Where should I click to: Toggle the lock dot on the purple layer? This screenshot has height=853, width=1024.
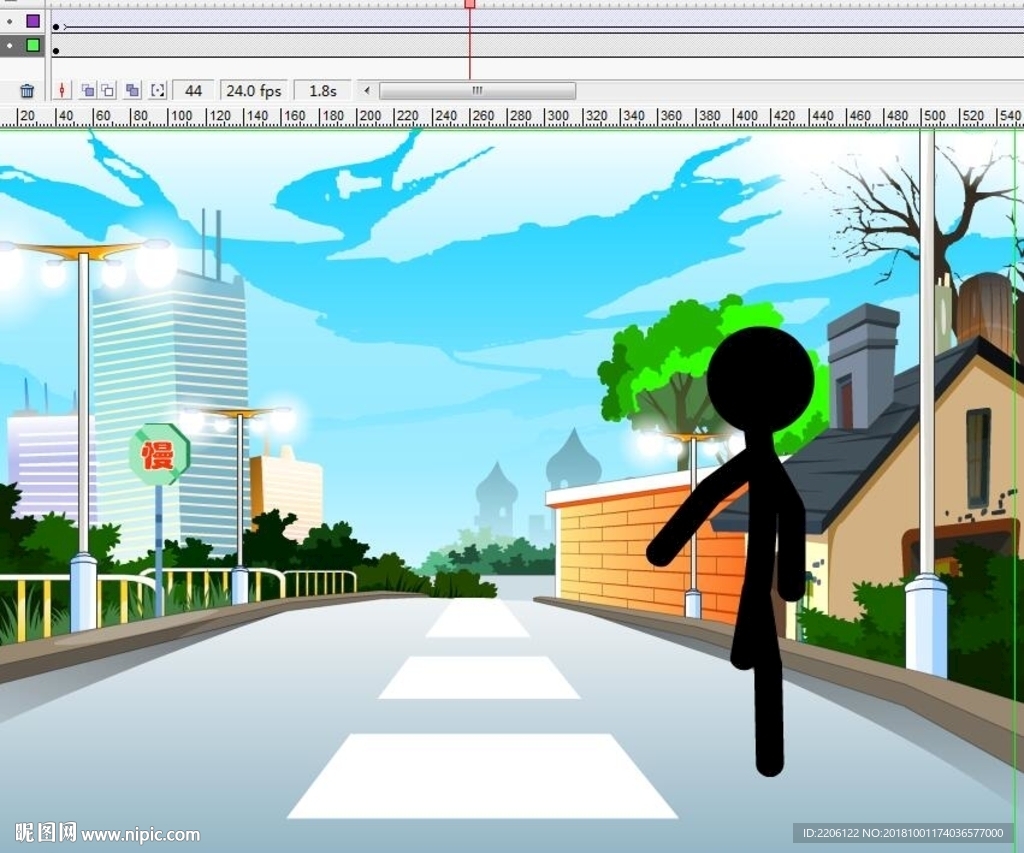tap(10, 20)
